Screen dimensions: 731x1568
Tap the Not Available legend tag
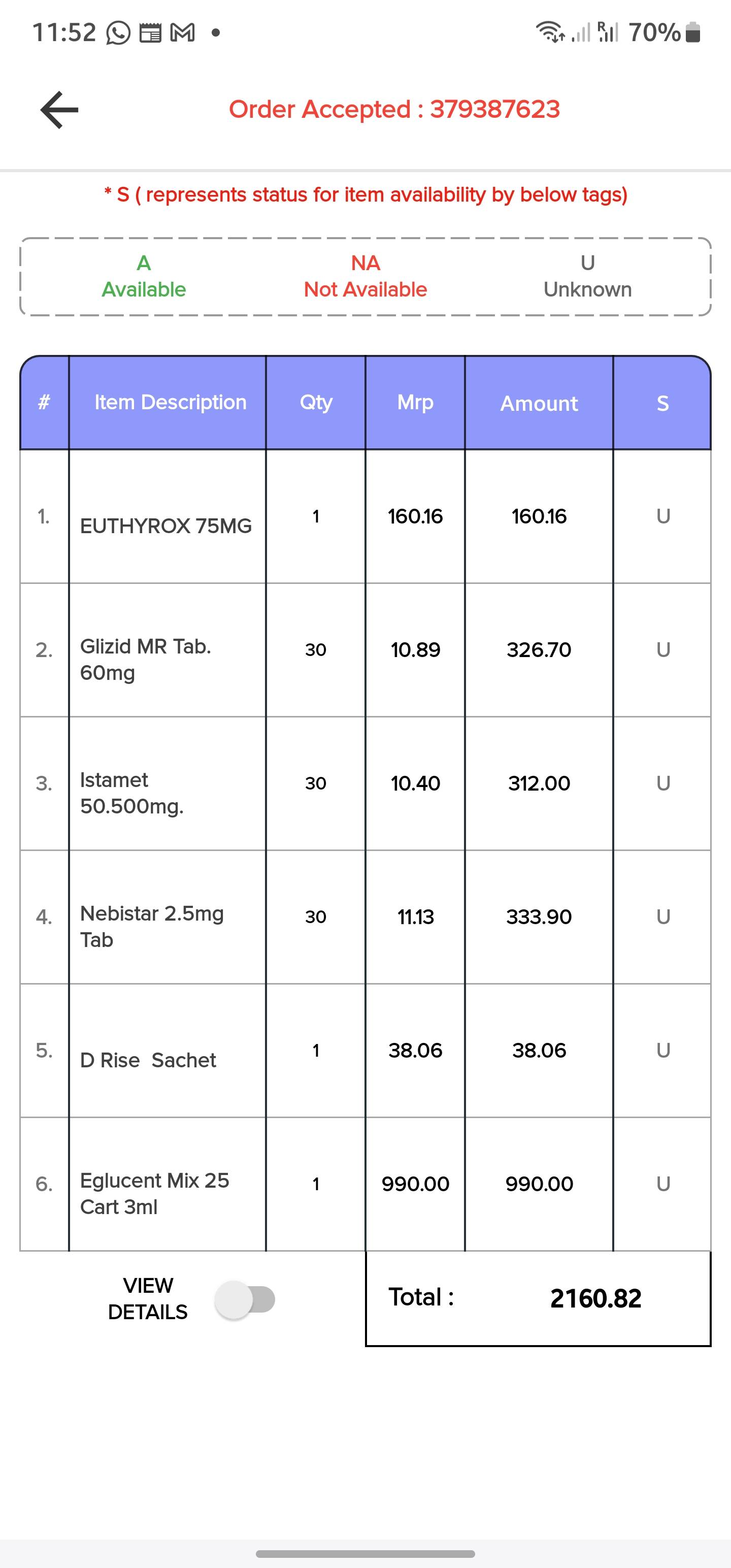[x=365, y=276]
